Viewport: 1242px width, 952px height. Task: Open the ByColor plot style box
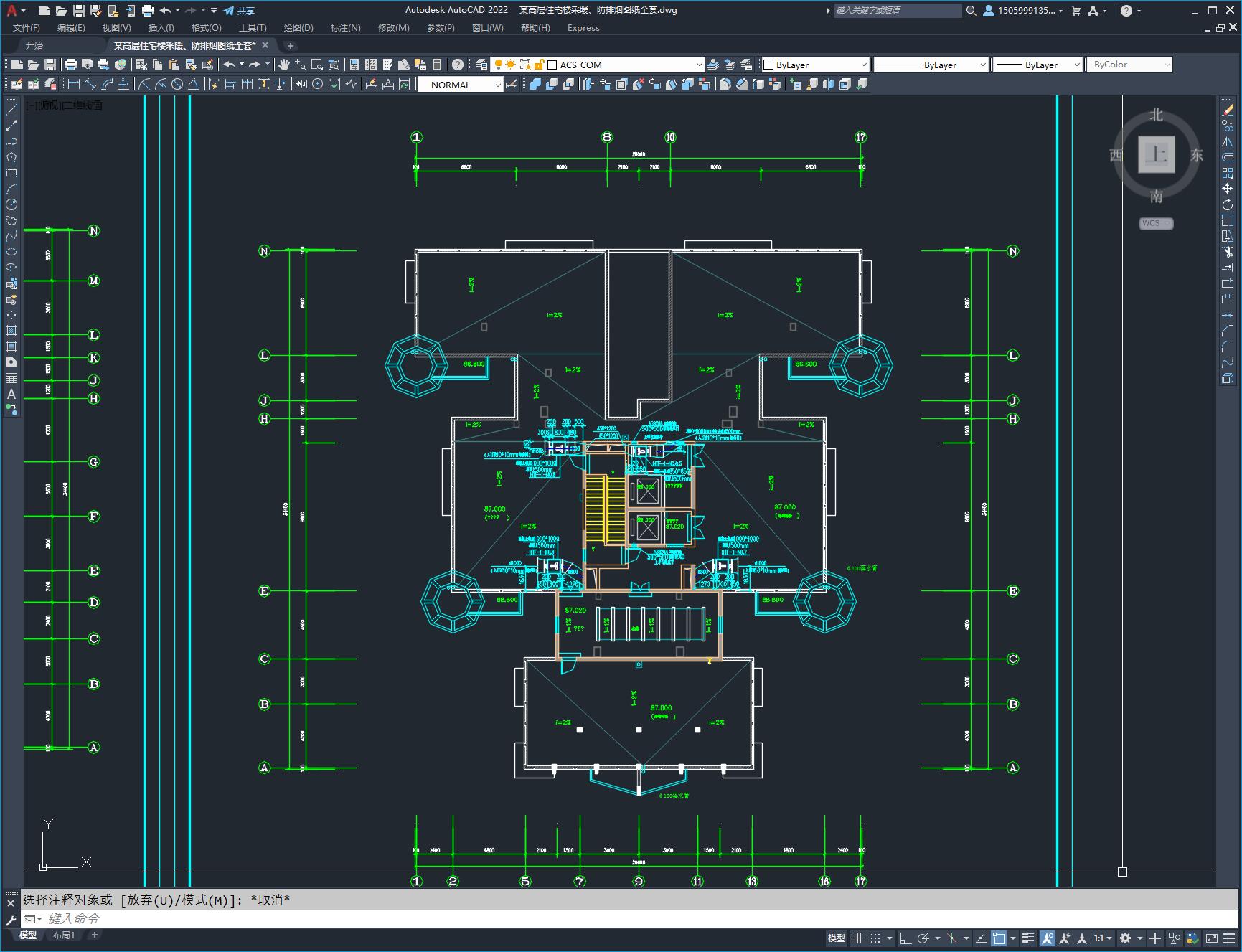[x=1129, y=65]
